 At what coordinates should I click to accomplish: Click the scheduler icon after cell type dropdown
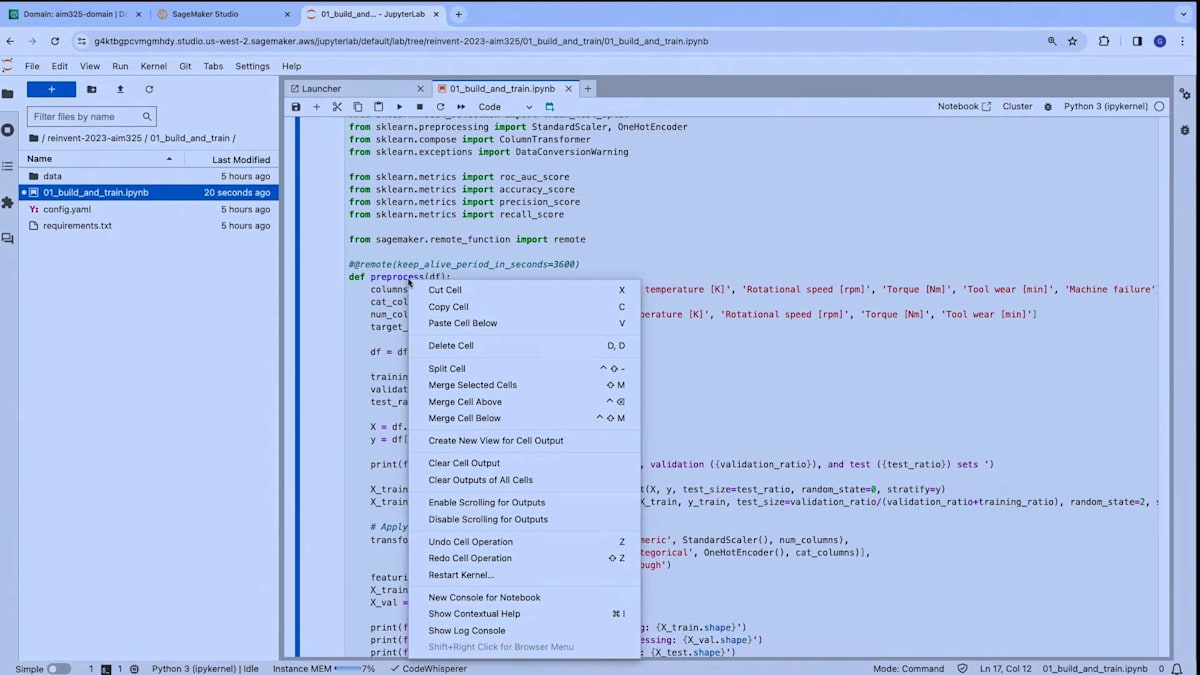pyautogui.click(x=549, y=107)
